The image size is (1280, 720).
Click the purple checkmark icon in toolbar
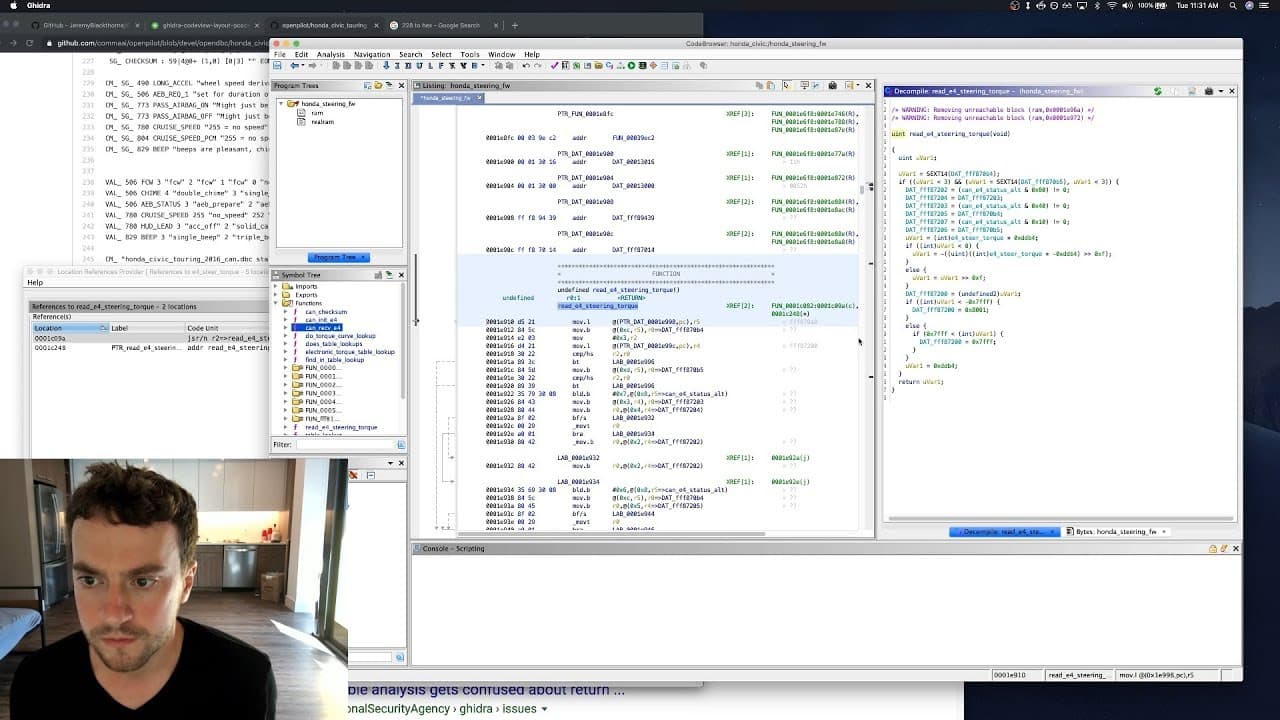click(554, 65)
